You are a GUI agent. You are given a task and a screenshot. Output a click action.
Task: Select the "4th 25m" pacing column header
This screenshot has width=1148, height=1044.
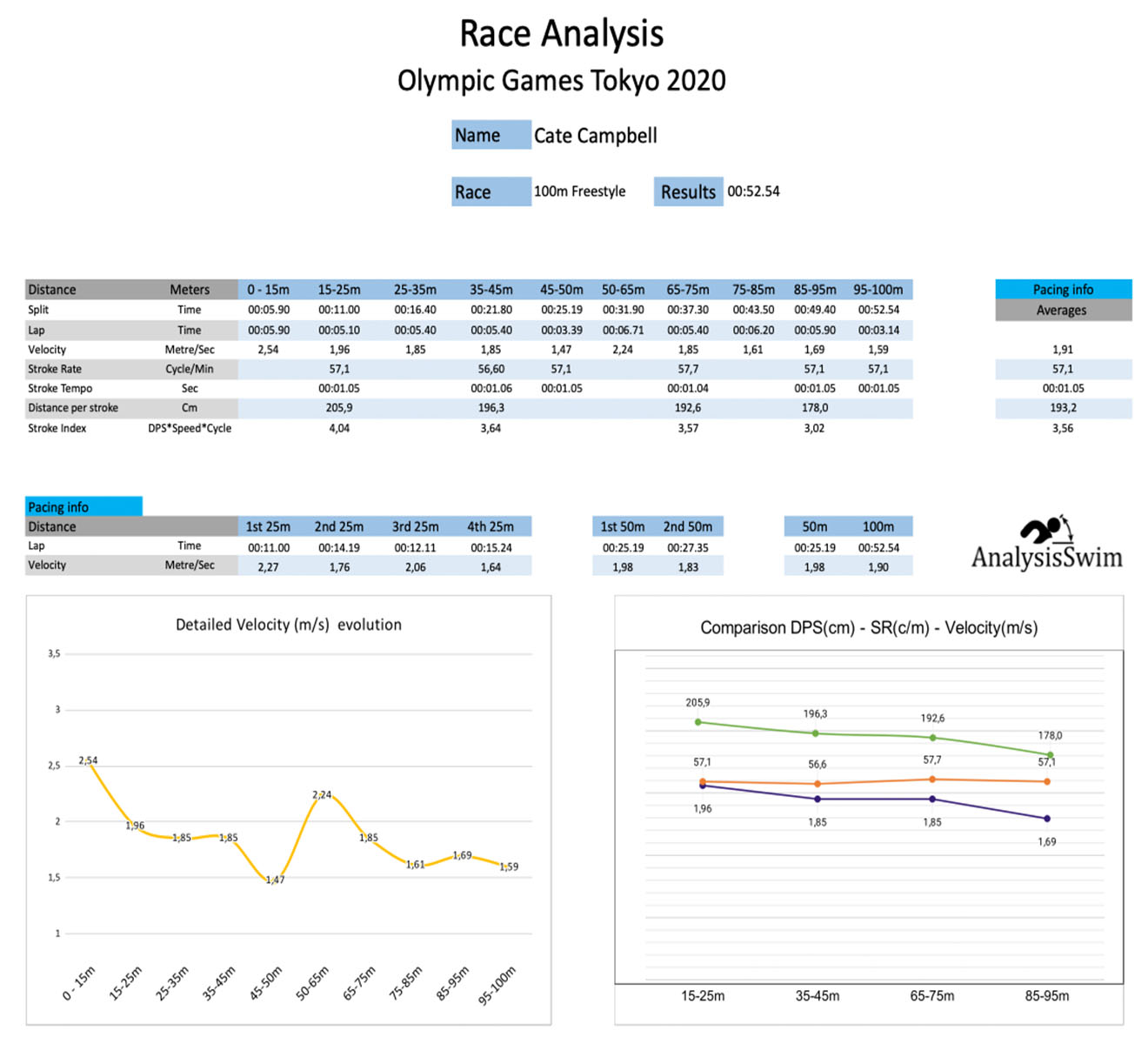point(491,526)
